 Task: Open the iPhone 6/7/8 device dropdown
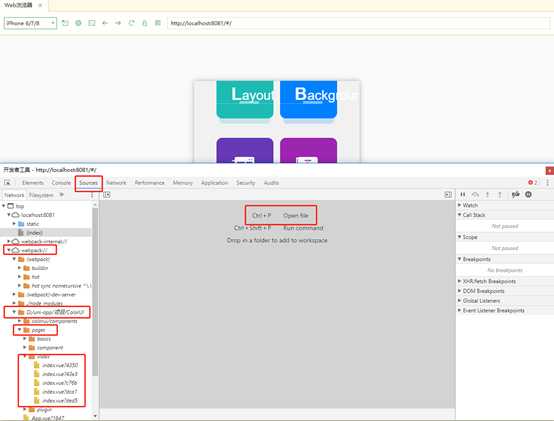click(x=30, y=23)
